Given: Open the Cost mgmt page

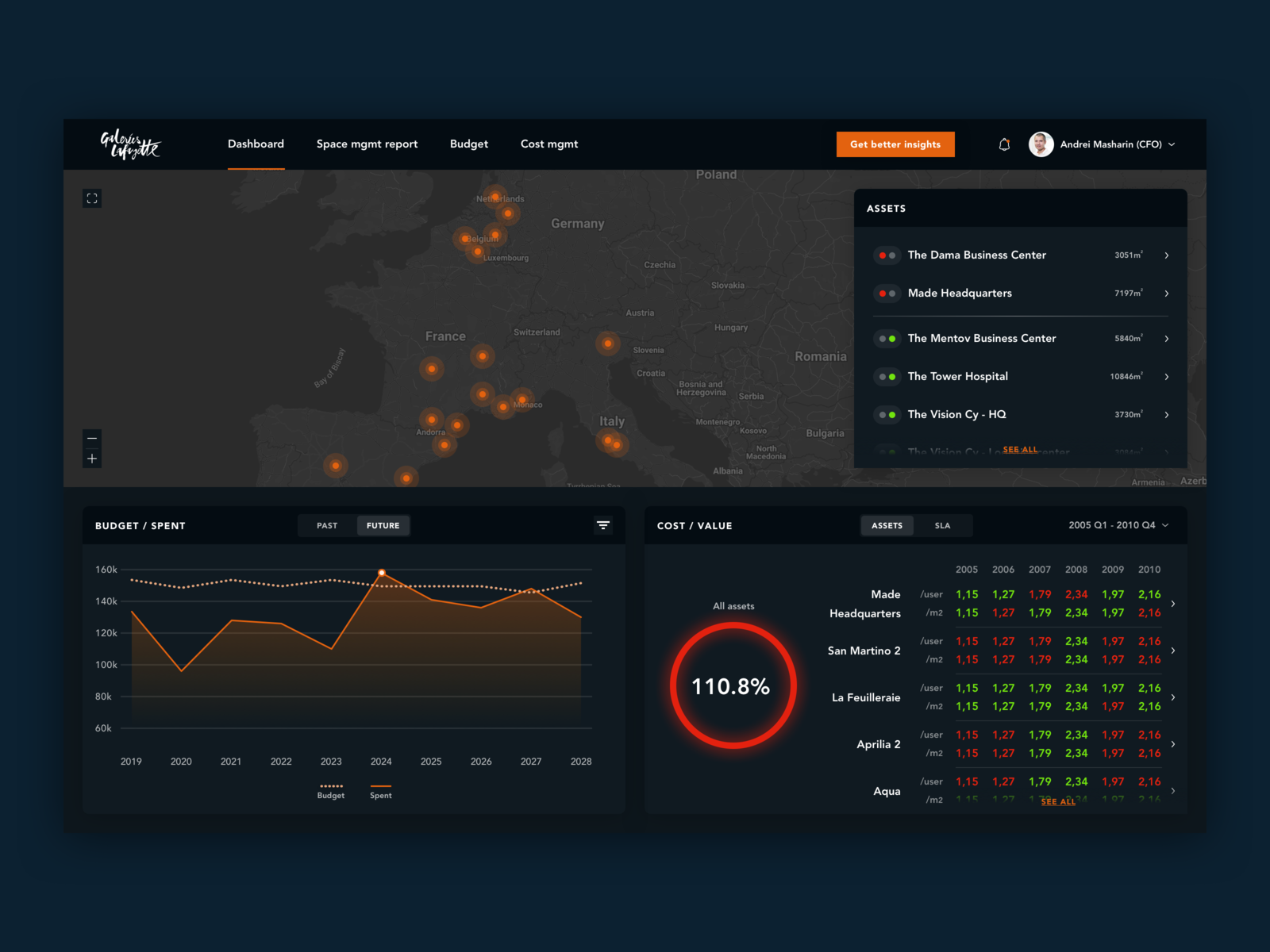Looking at the screenshot, I should (x=549, y=144).
